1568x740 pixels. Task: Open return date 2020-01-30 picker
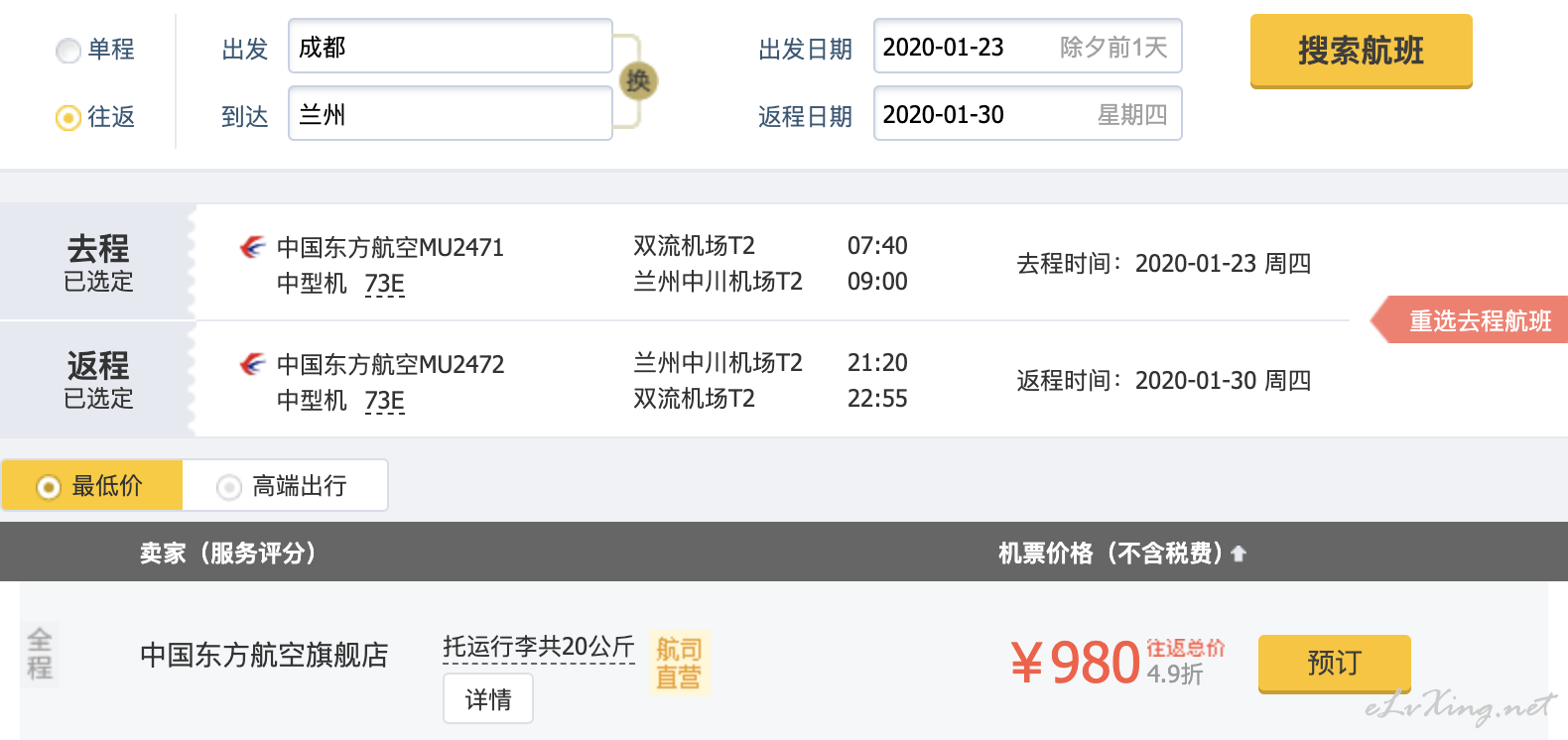click(1027, 114)
